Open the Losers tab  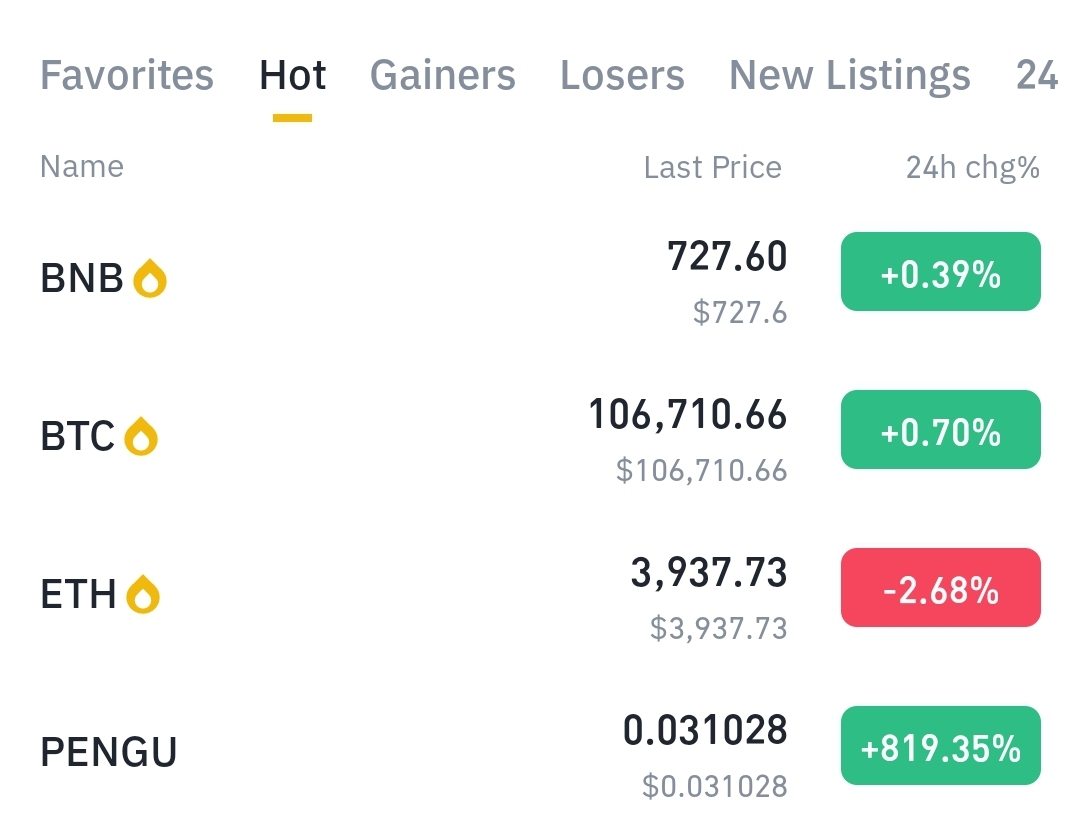pos(623,74)
